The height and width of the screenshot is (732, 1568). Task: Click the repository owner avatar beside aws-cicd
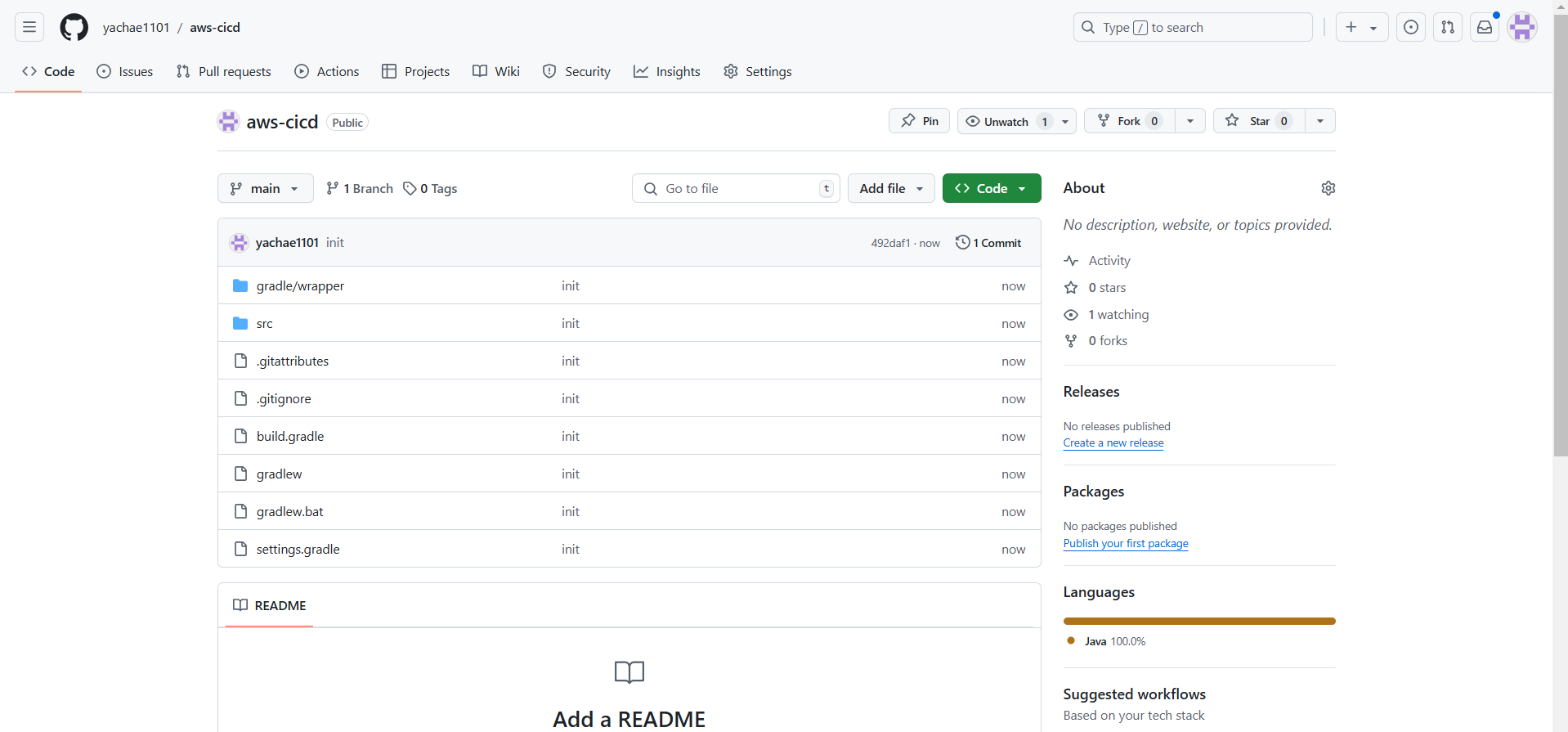(x=228, y=122)
